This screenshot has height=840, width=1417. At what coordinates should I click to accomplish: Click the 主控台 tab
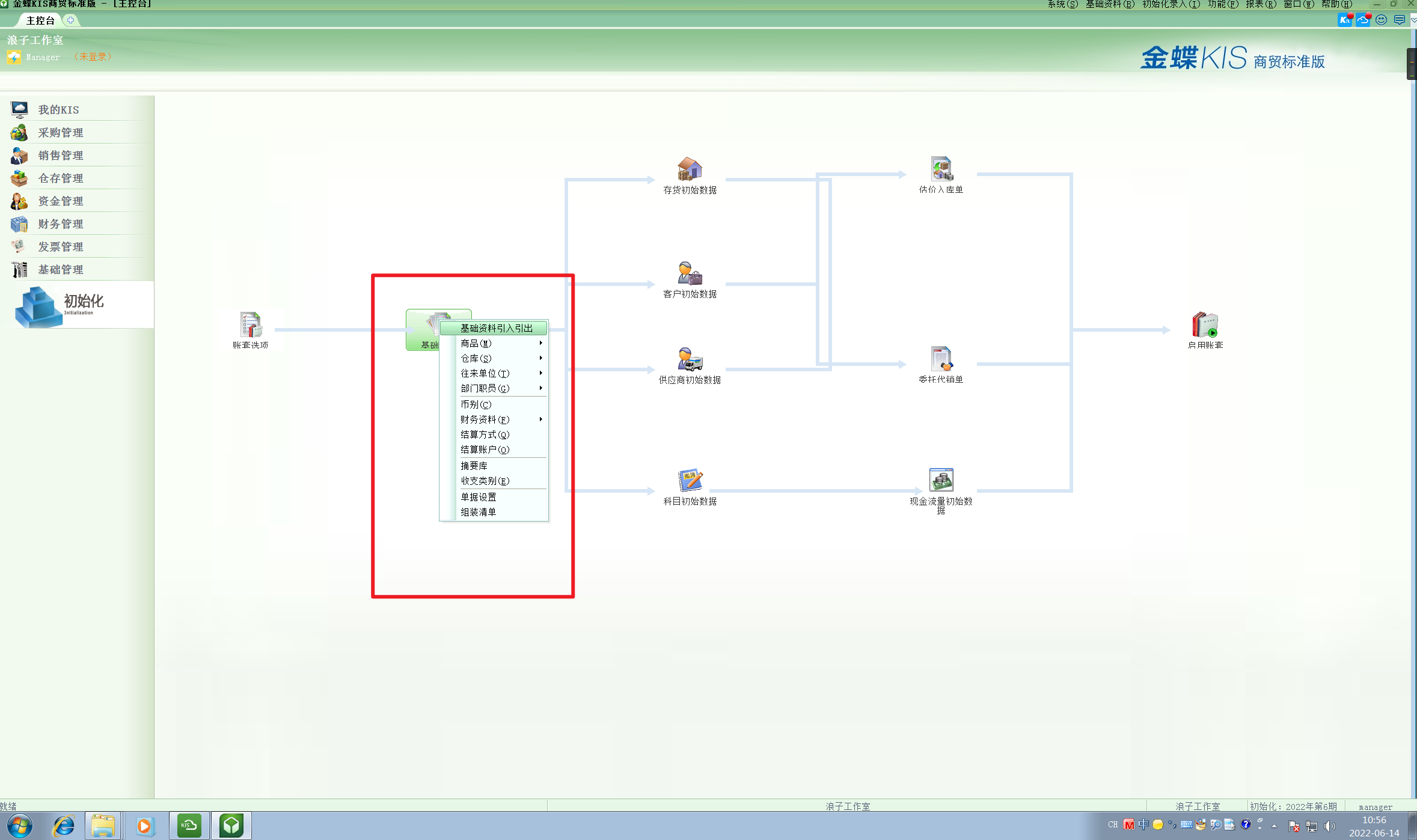tap(40, 20)
